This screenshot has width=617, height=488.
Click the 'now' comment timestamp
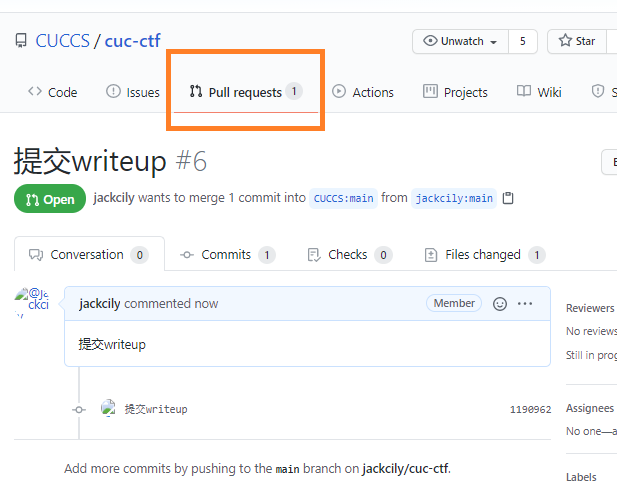pyautogui.click(x=206, y=303)
